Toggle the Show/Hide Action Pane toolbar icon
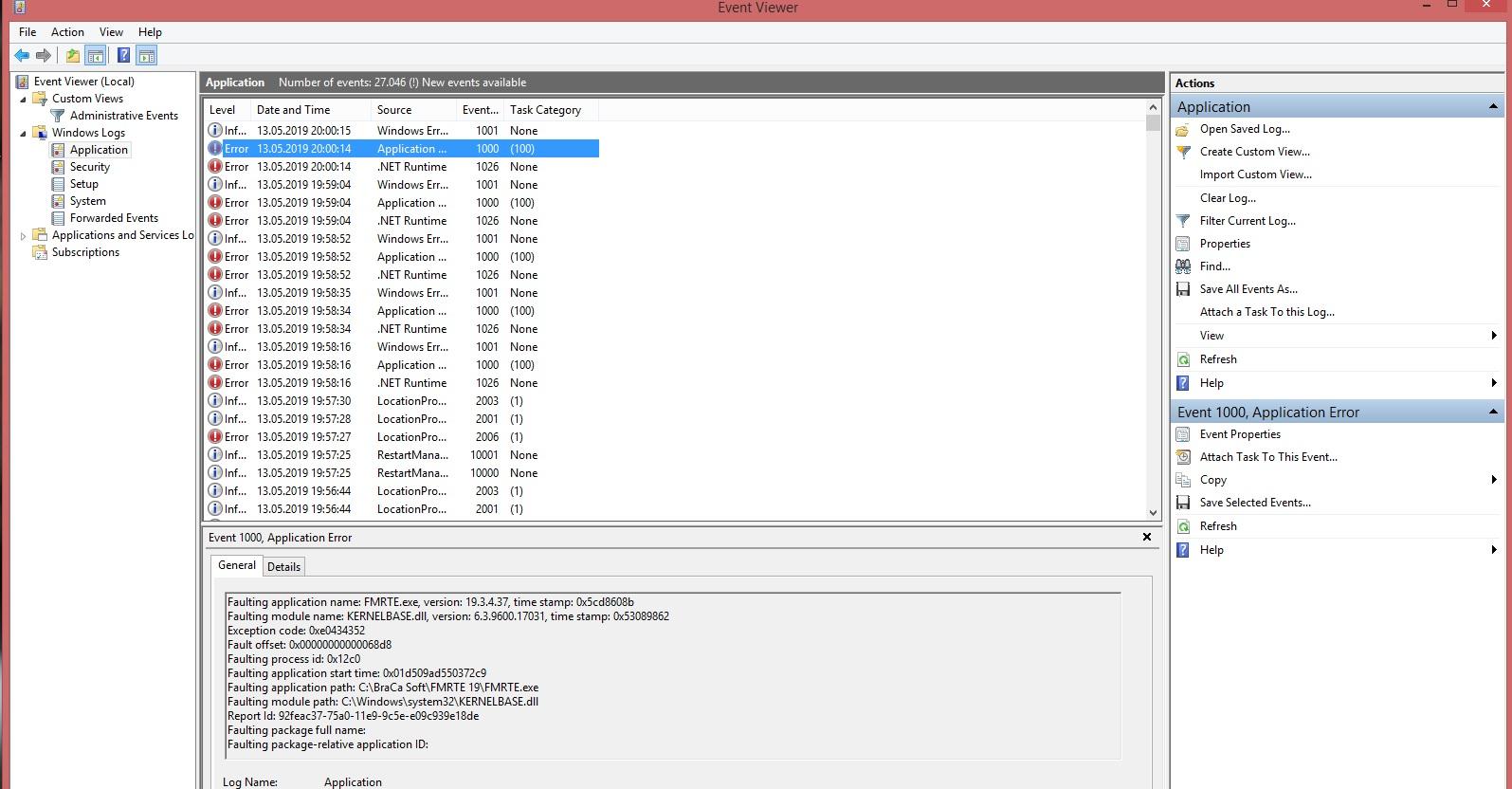 pyautogui.click(x=146, y=55)
